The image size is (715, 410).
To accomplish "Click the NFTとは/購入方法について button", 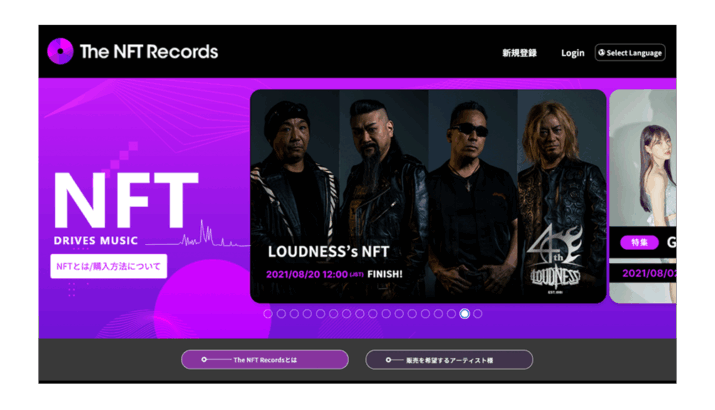I will tap(109, 266).
